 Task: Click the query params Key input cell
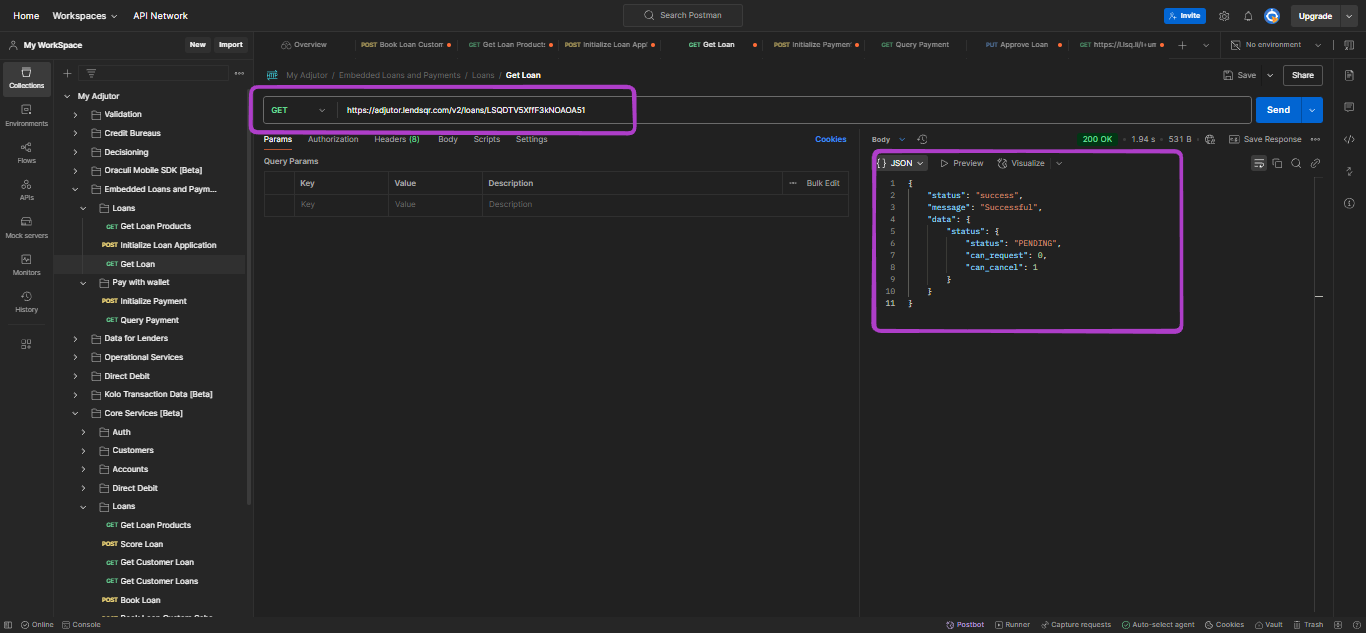click(341, 204)
